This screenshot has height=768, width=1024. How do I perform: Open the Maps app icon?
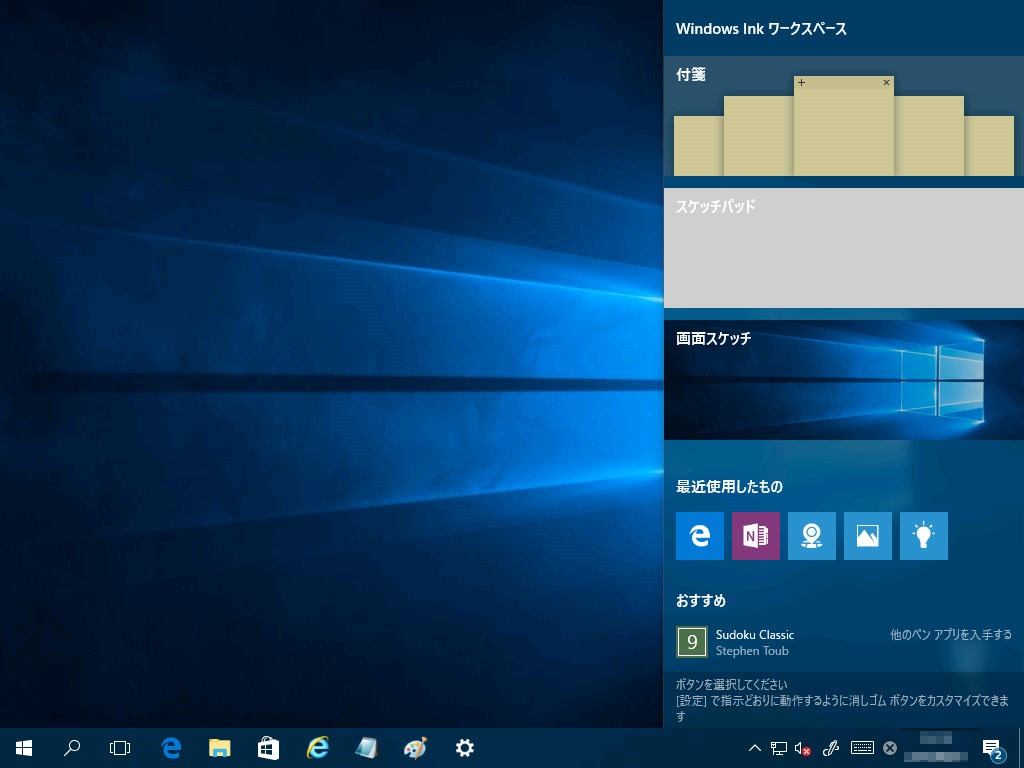point(811,536)
